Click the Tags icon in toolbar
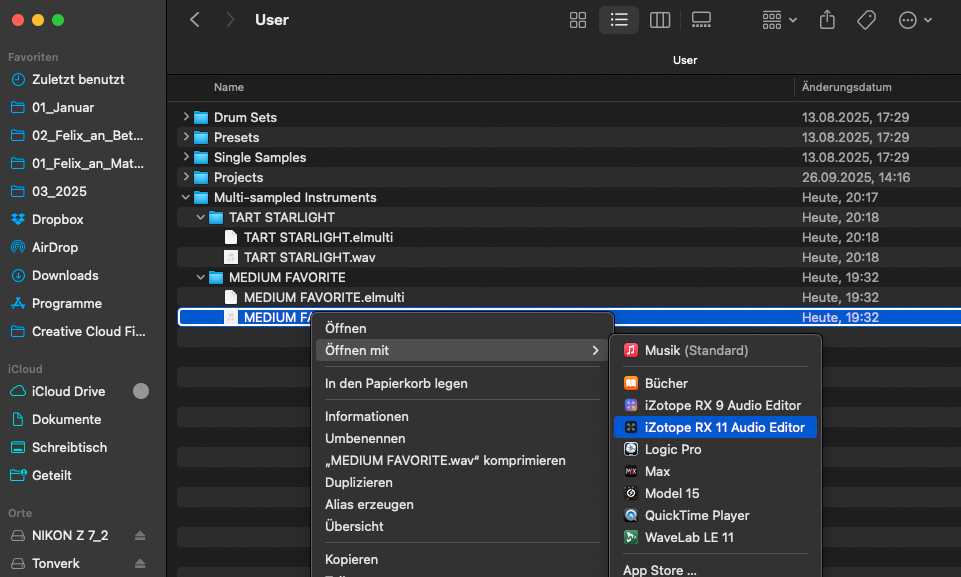This screenshot has width=961, height=577. 866,20
